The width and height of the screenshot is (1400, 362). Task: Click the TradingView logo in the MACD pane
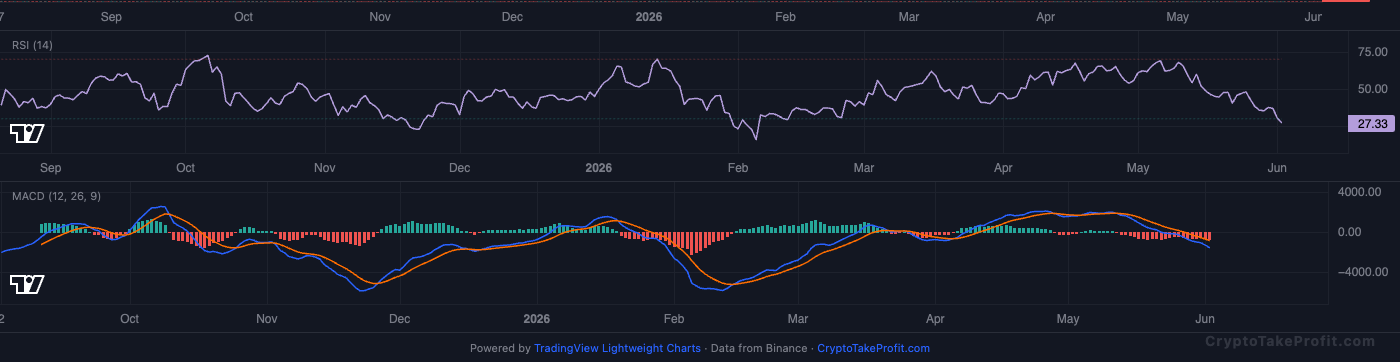(26, 285)
